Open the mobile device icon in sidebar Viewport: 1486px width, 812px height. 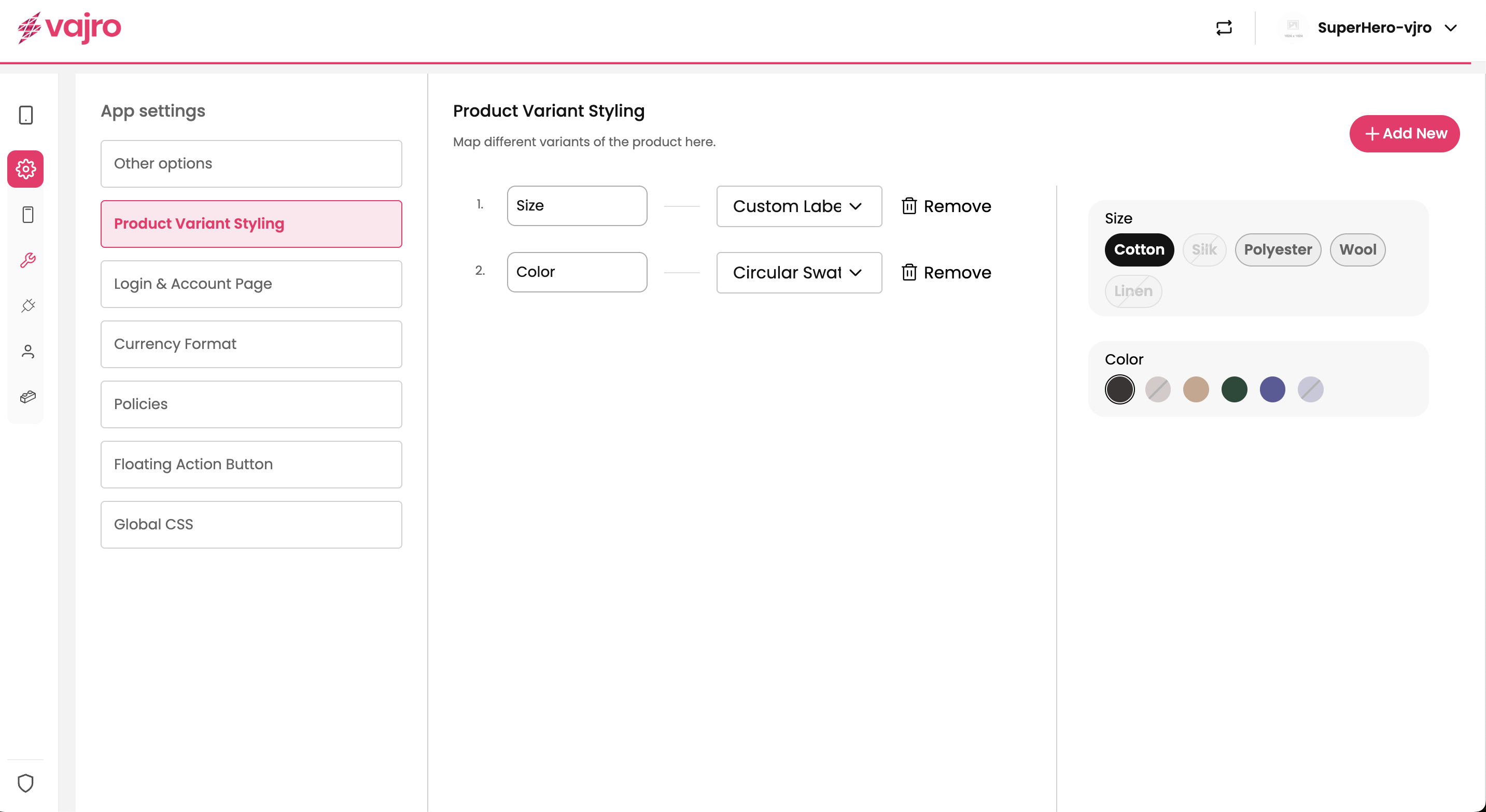[x=26, y=115]
